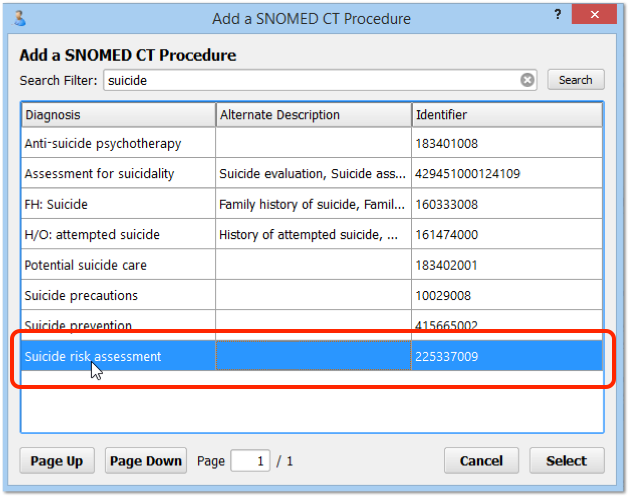Select the Potential suicide care row

(x=312, y=265)
